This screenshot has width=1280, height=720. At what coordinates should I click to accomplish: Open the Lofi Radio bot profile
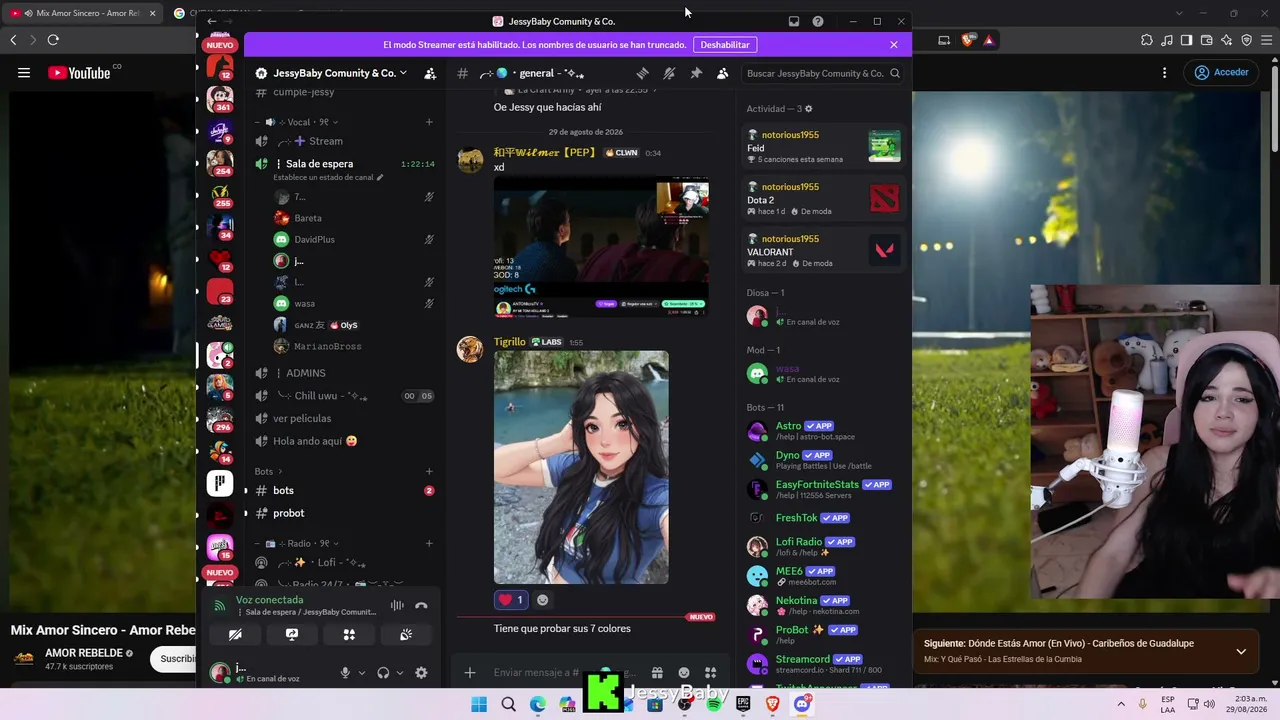[x=822, y=547]
